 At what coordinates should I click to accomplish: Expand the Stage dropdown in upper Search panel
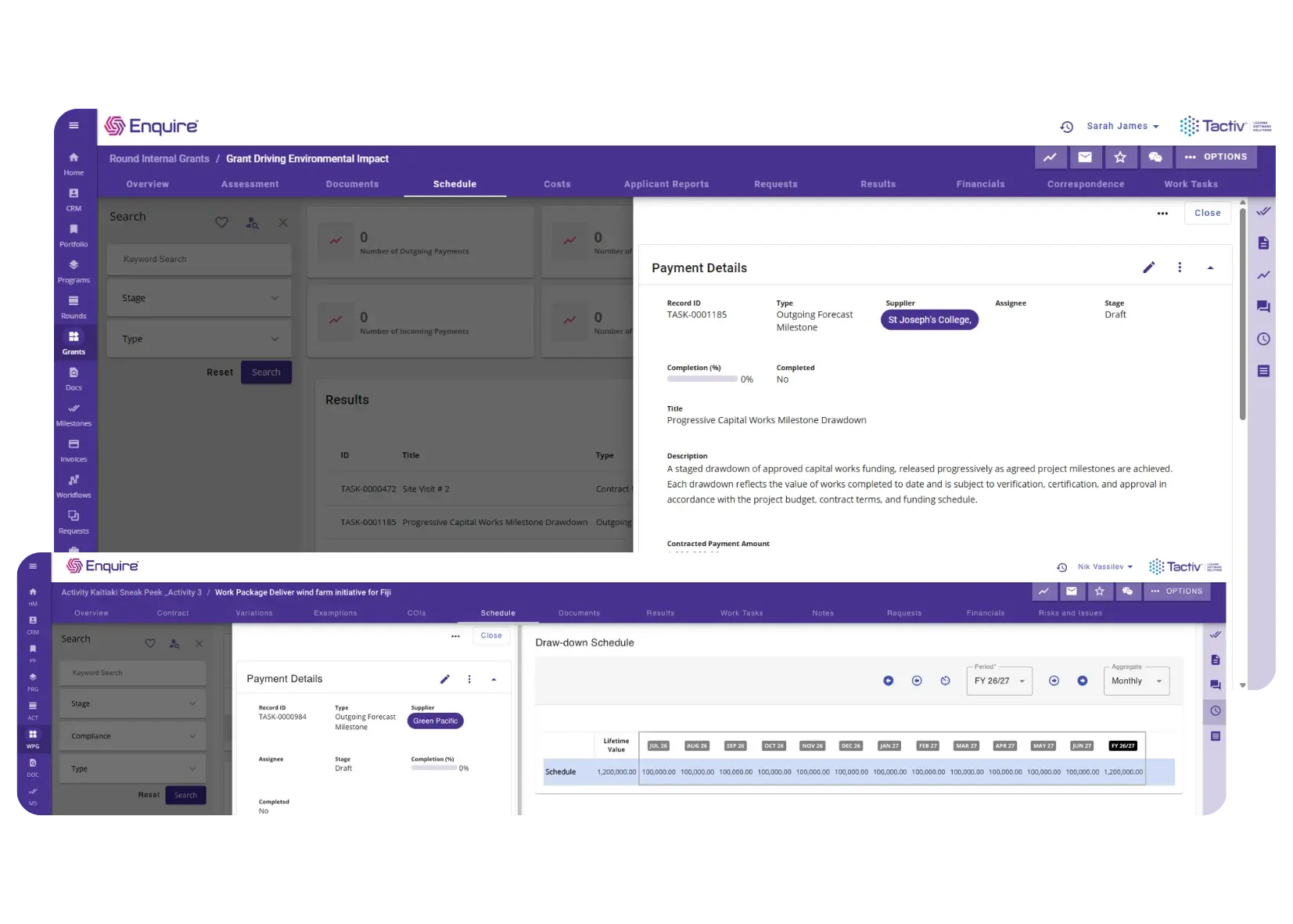click(x=199, y=298)
